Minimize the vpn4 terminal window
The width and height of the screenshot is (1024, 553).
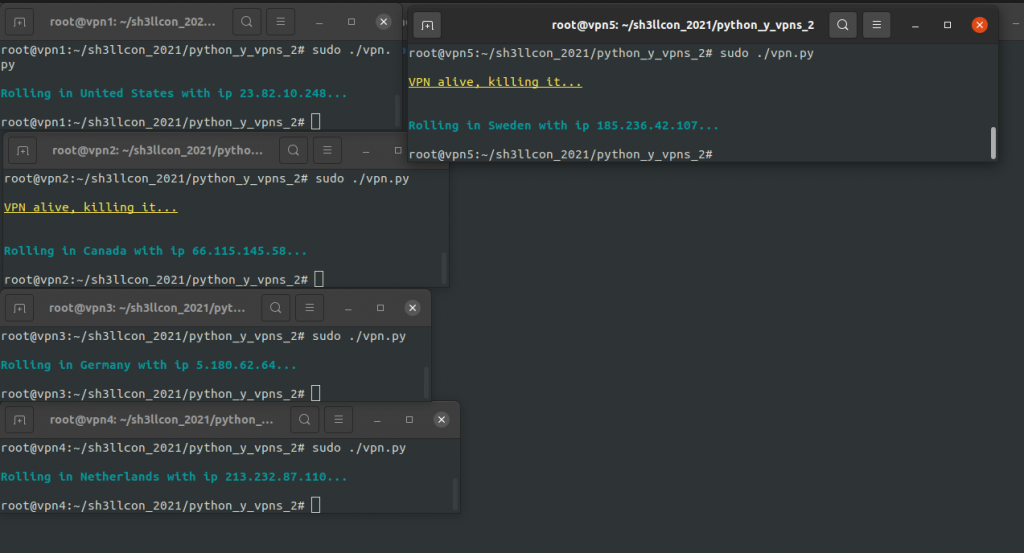[x=377, y=420]
